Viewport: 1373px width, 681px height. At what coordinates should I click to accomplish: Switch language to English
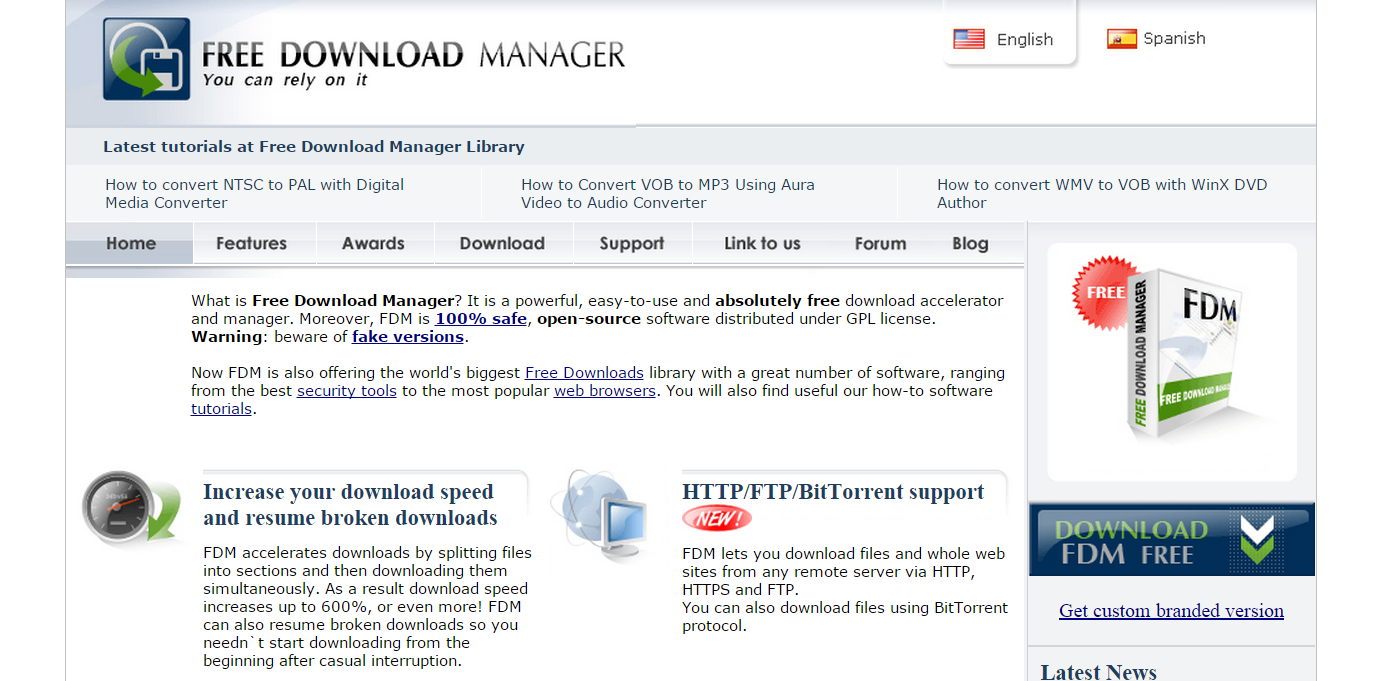1024,40
